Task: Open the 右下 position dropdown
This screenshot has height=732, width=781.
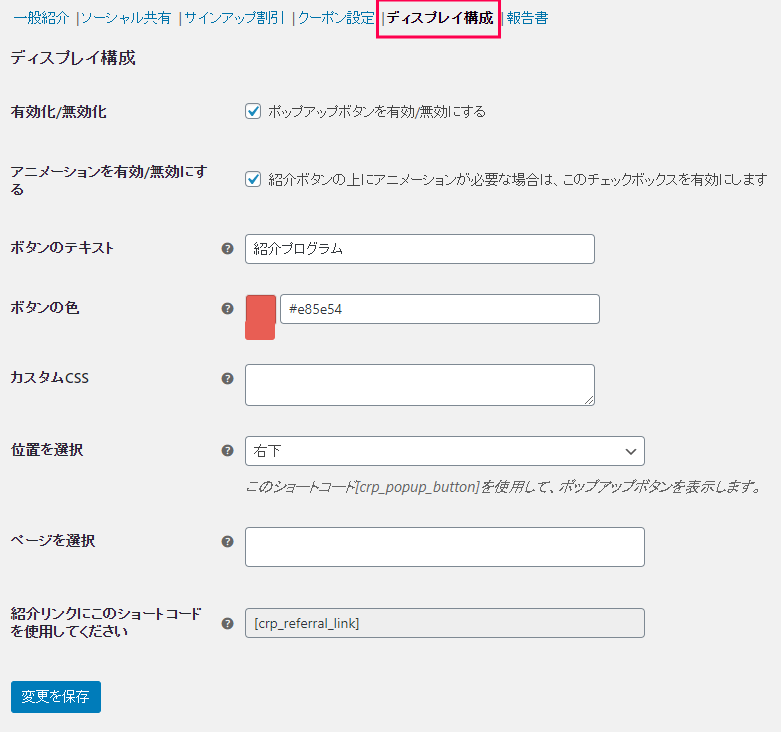Action: [445, 451]
